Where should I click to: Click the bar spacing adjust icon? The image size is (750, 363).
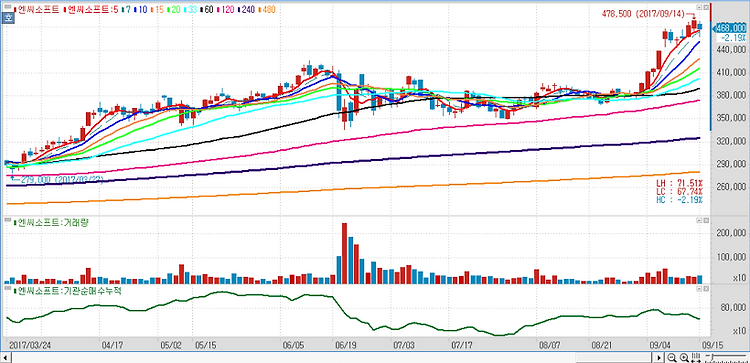coord(696,358)
